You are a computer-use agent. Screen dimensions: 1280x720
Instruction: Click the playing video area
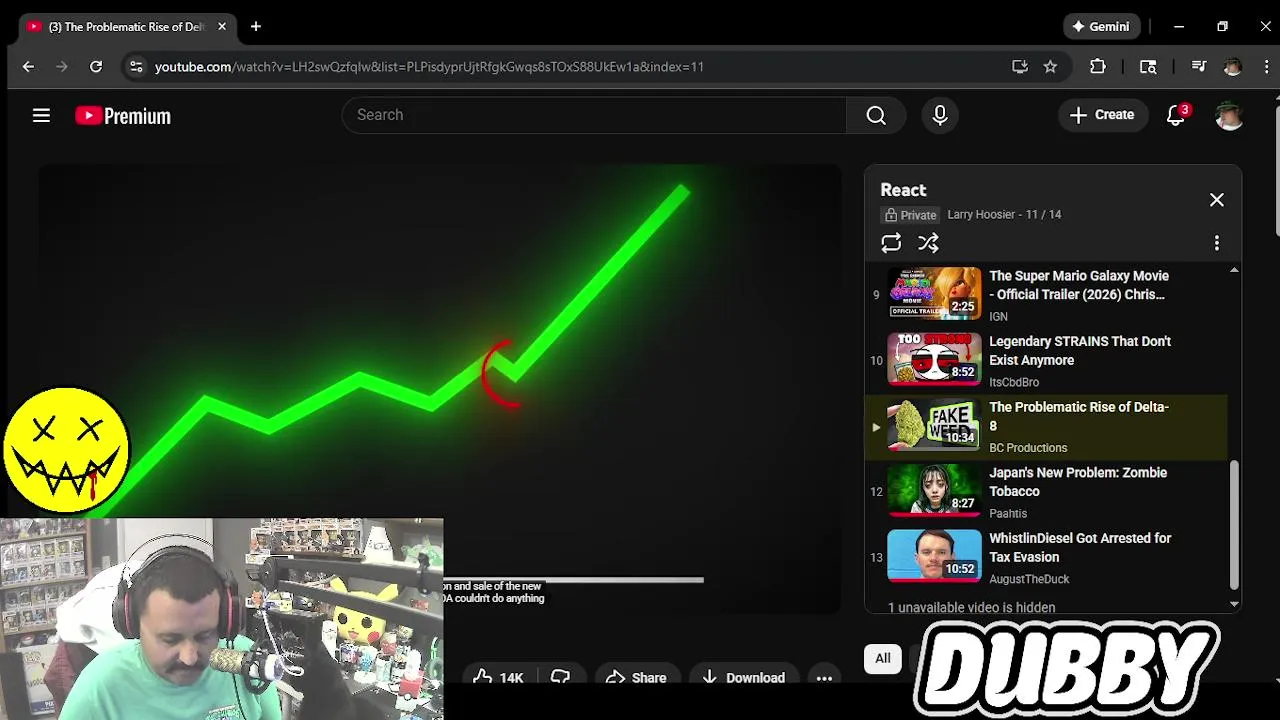[x=440, y=390]
